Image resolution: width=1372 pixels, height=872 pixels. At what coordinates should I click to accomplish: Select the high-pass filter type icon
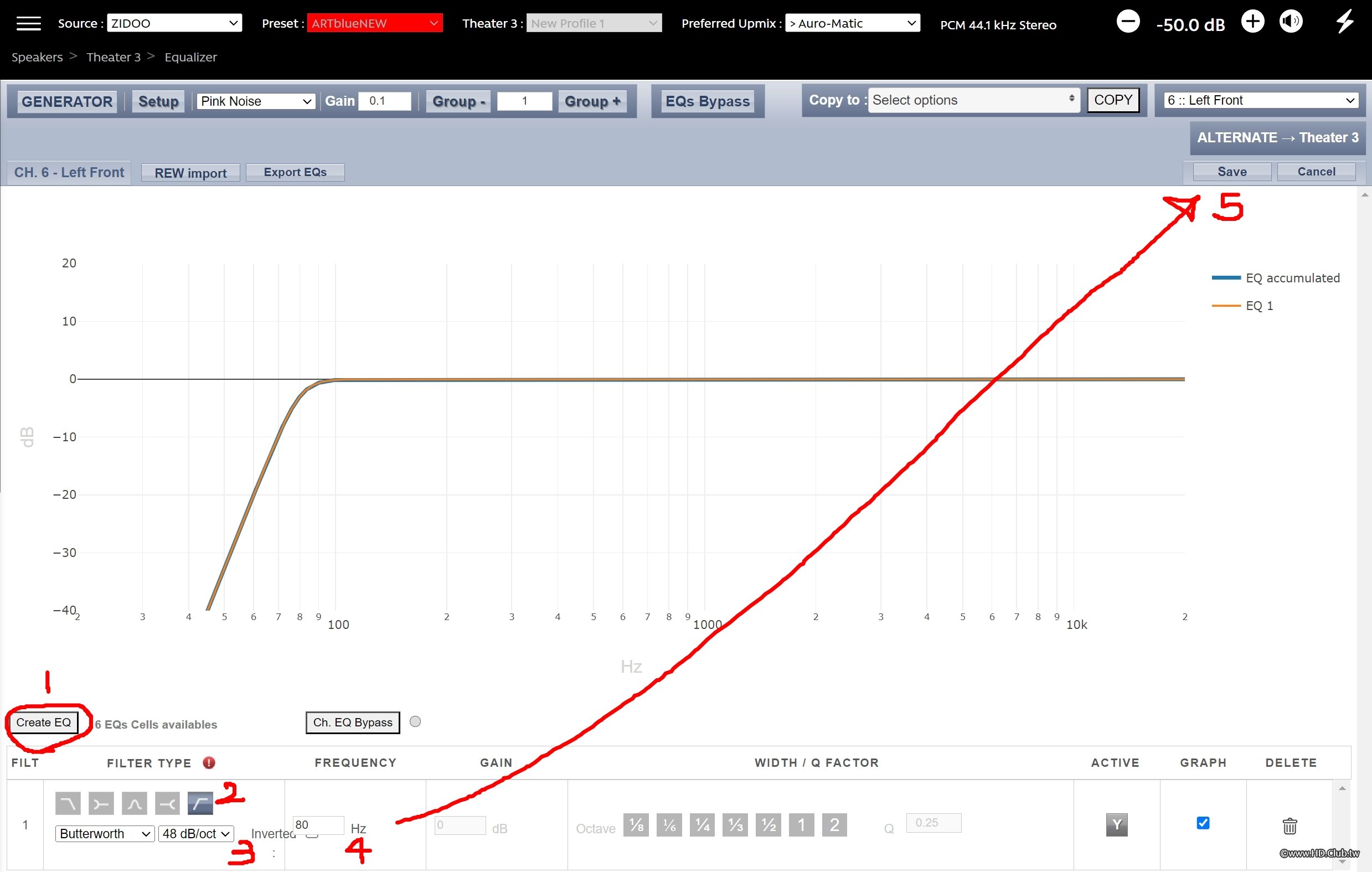click(200, 804)
